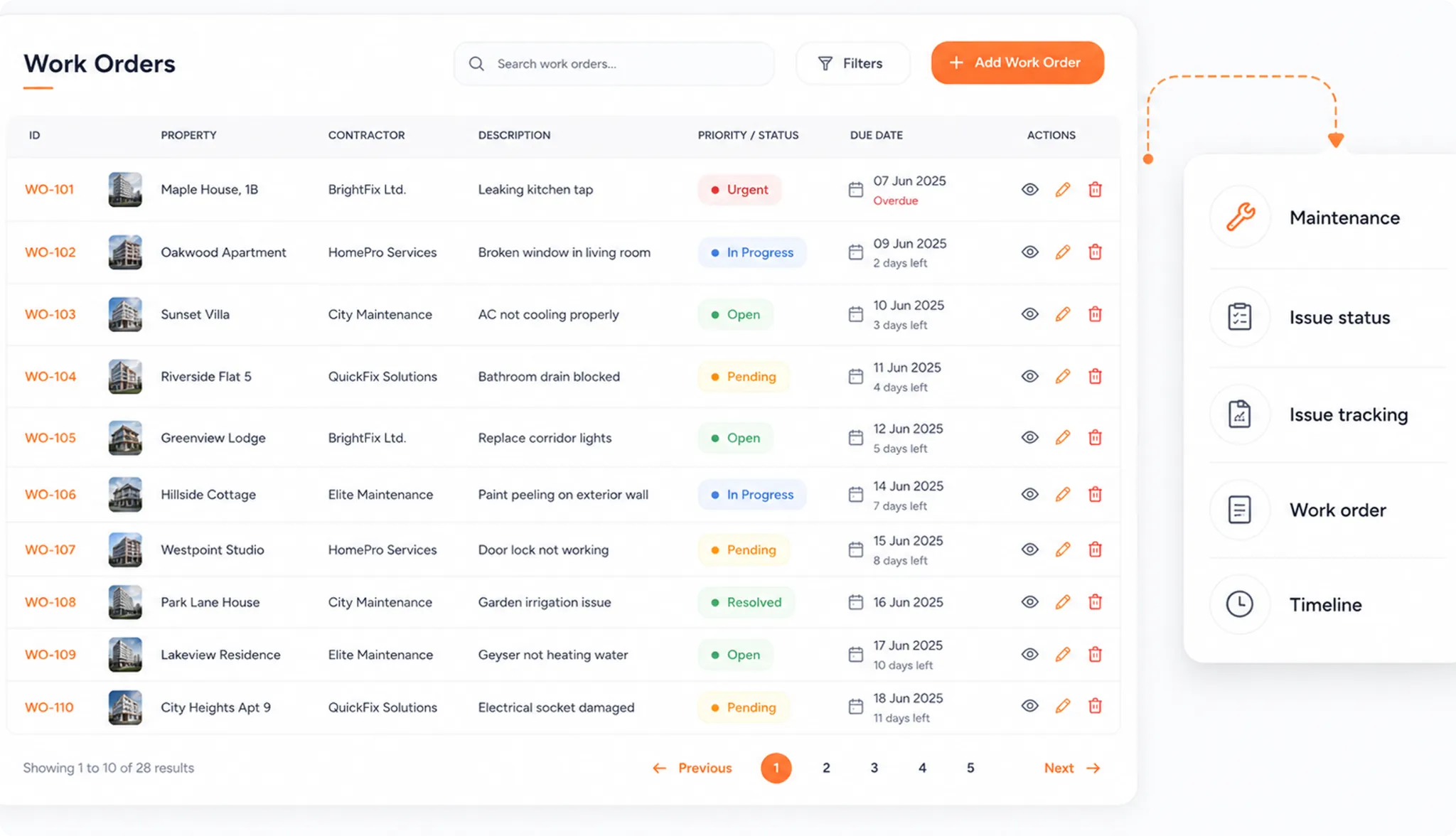Edit the Park Lane House order
Screen dimensions: 1456x836
(1062, 602)
